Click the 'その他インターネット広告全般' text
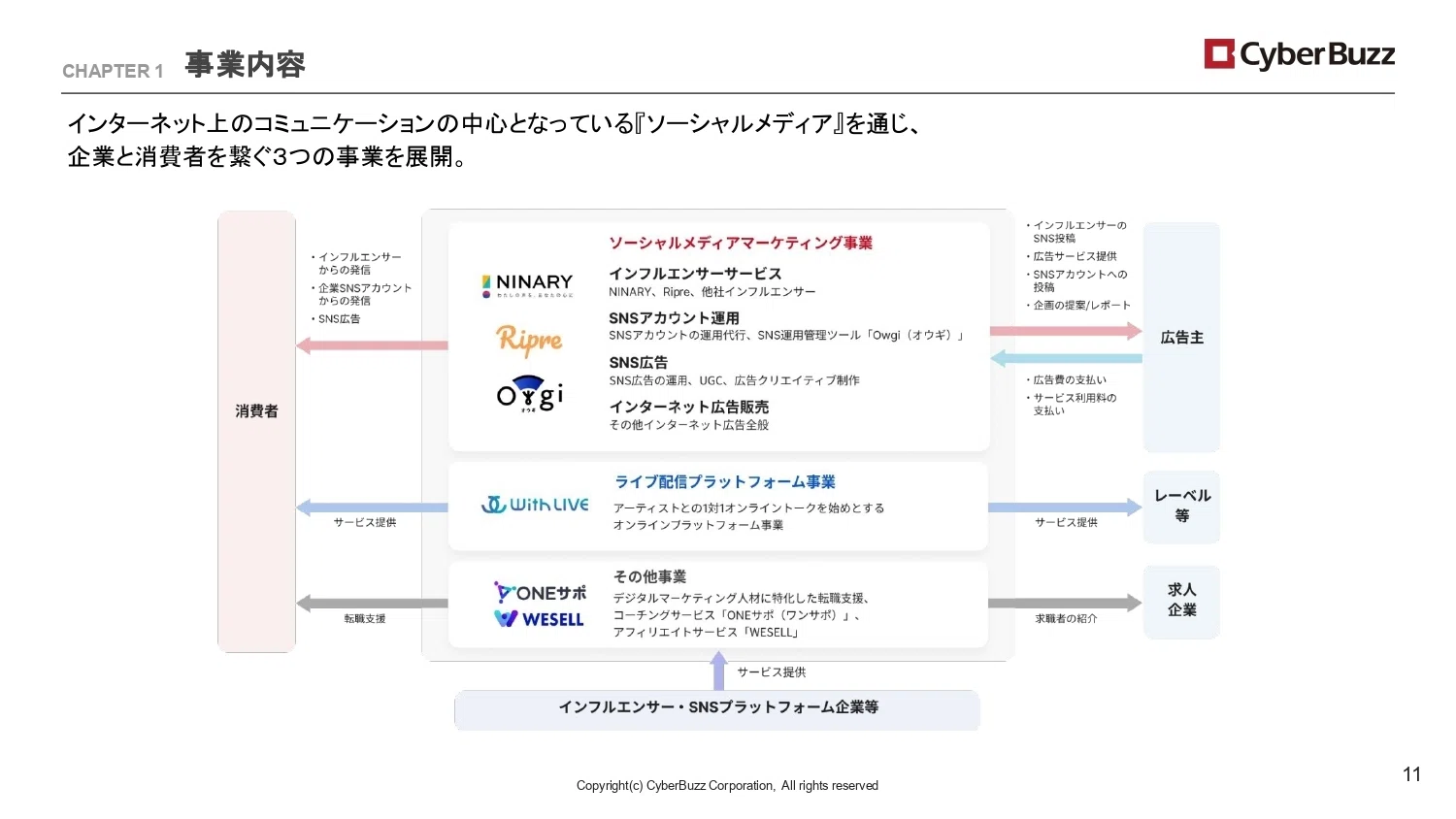The image size is (1456, 819). click(x=688, y=425)
